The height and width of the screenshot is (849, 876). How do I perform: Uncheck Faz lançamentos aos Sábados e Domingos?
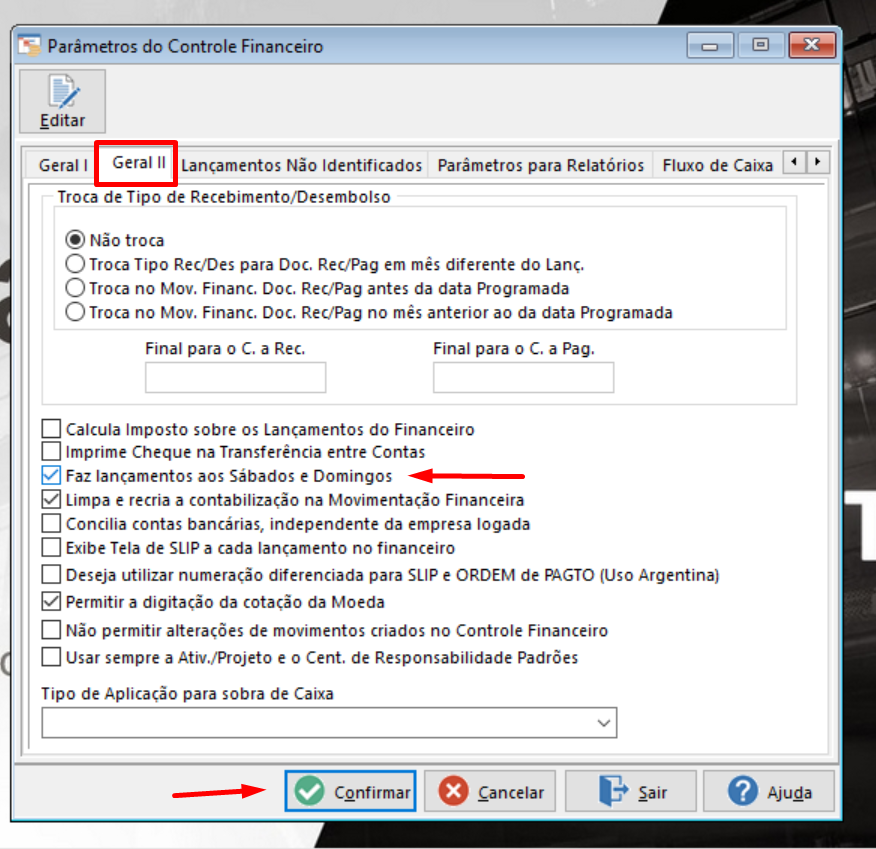click(x=51, y=475)
